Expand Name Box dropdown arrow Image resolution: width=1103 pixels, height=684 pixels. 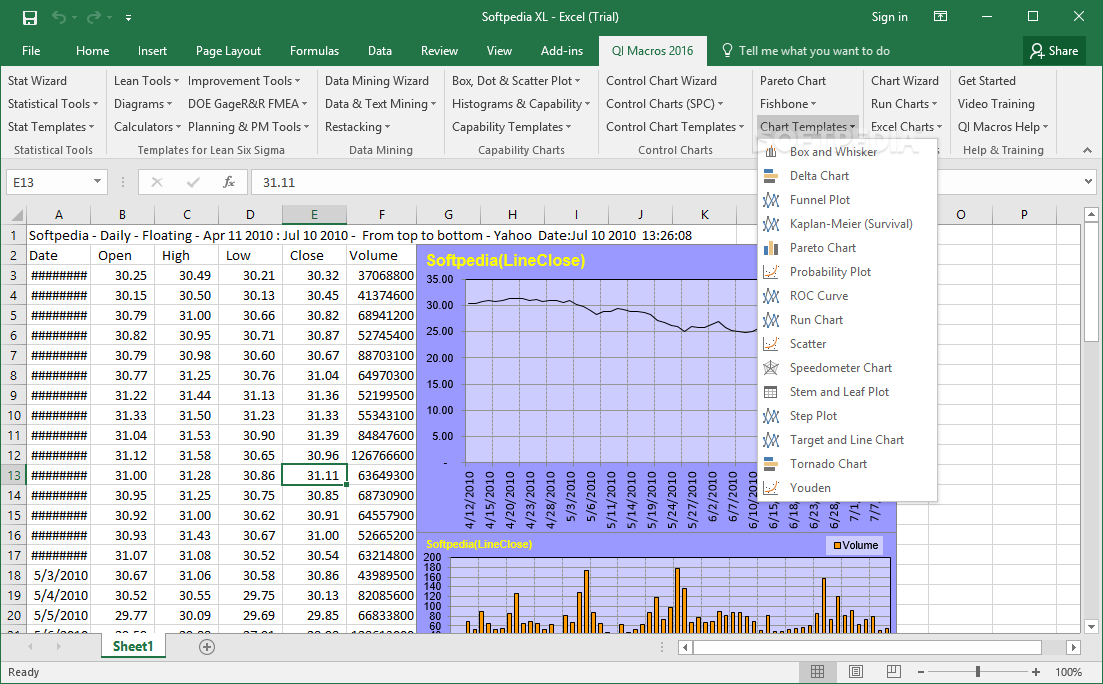(x=97, y=182)
